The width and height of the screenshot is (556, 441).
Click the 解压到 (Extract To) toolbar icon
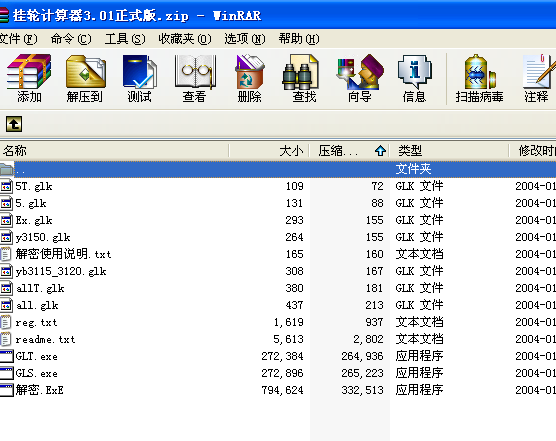[x=85, y=72]
